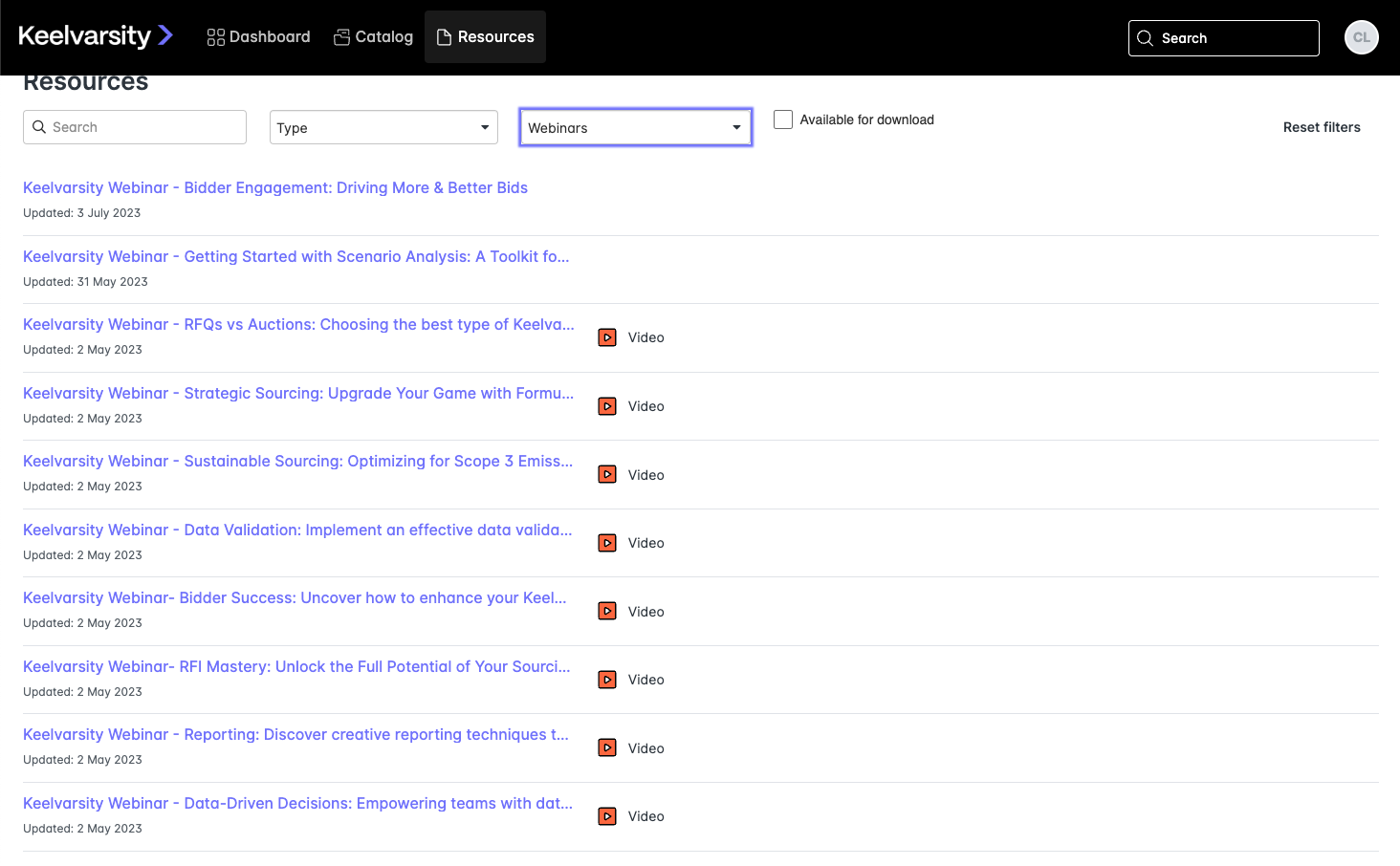
Task: Click video icon for Bidder Success row
Action: pyautogui.click(x=607, y=611)
